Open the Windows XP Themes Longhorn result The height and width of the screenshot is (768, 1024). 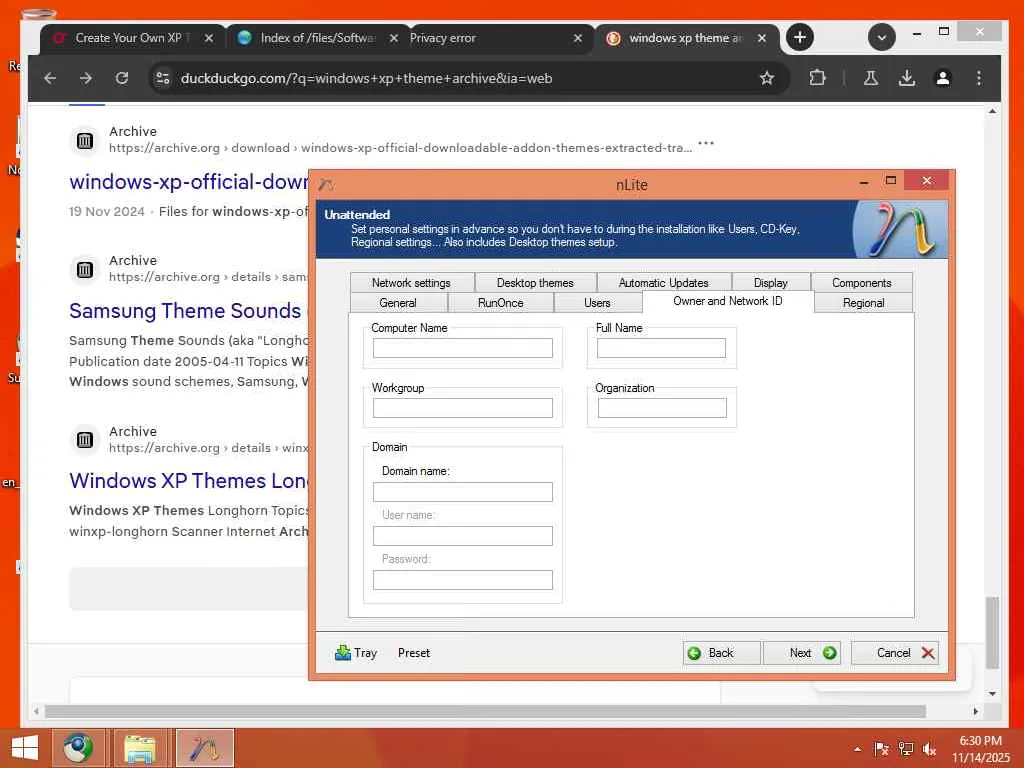coord(188,481)
